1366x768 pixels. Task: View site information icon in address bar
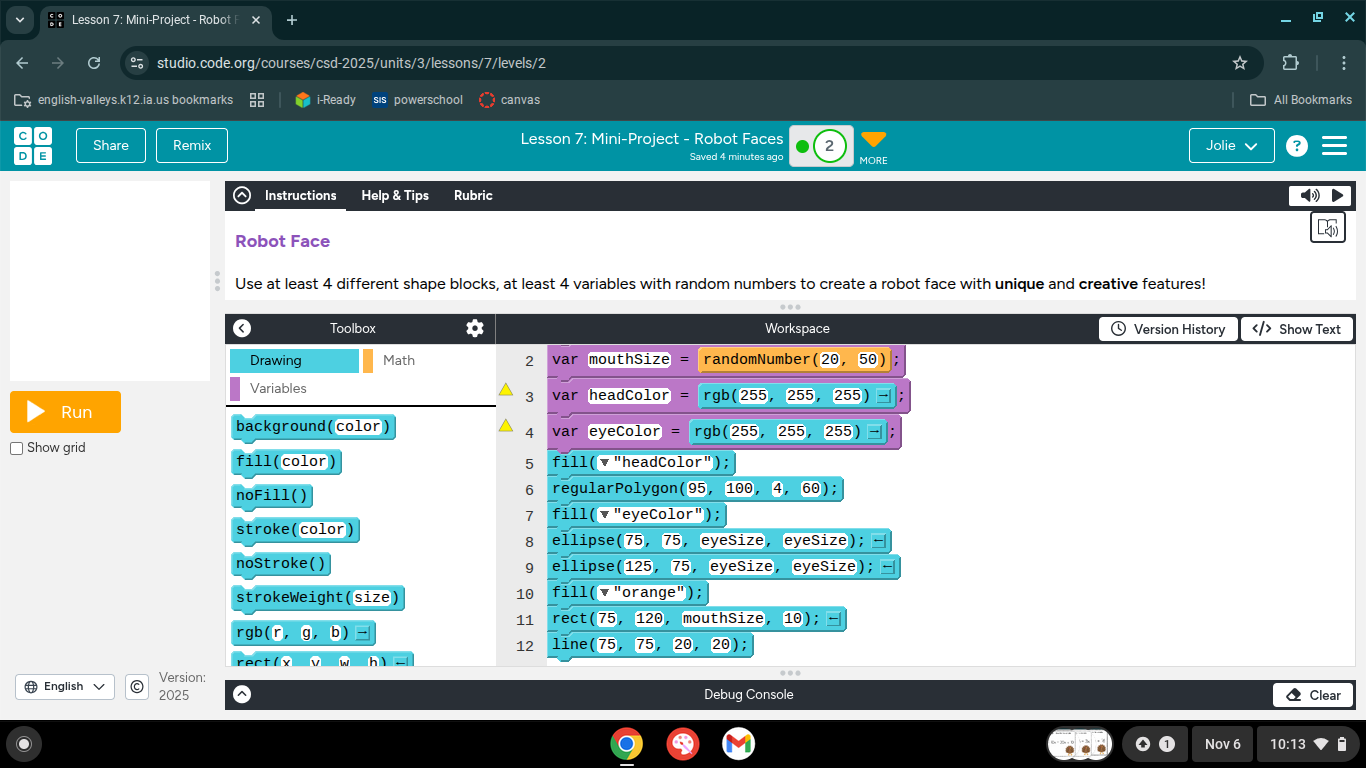[137, 63]
